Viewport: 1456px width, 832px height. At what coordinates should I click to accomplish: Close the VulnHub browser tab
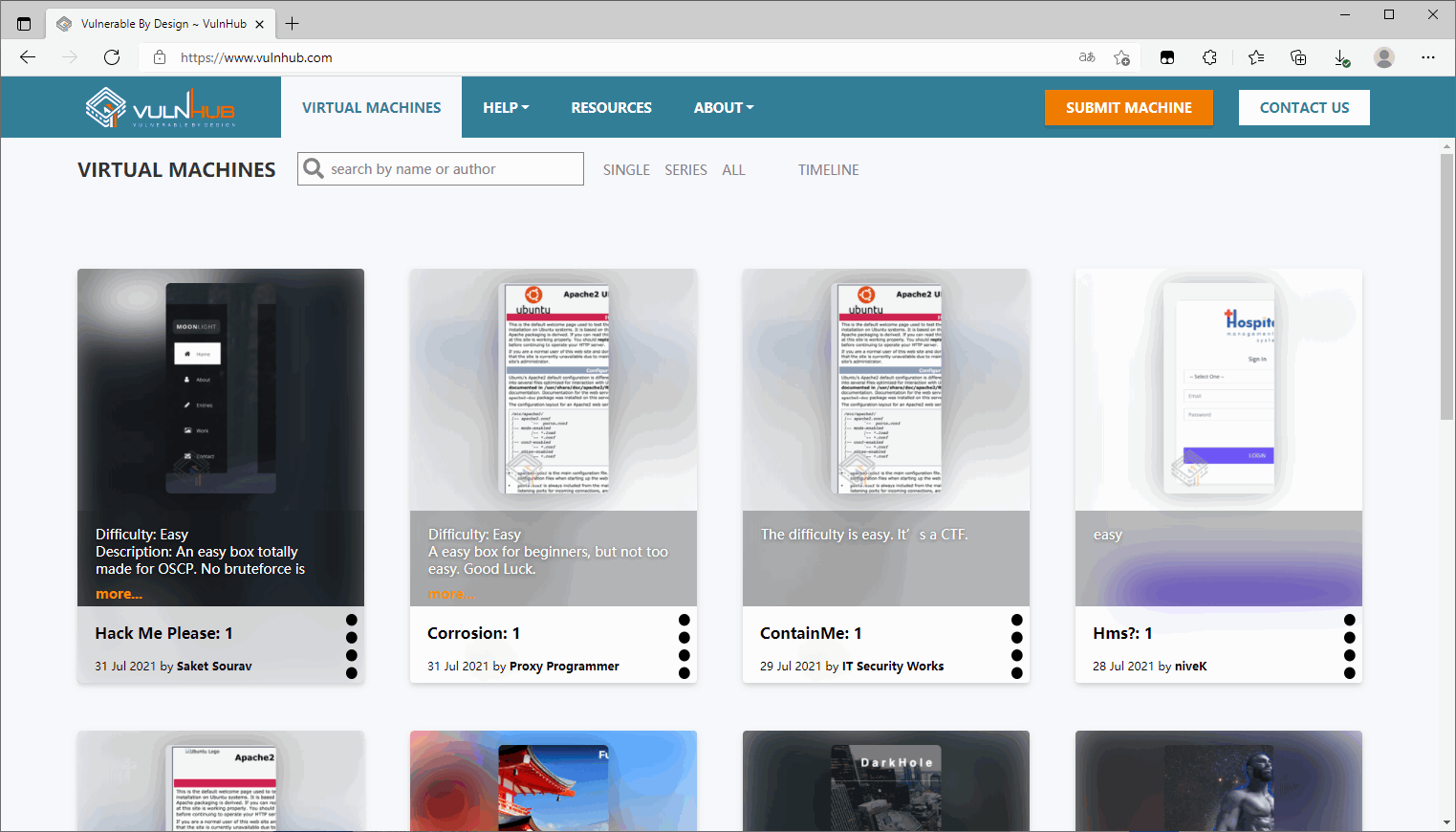[x=259, y=24]
